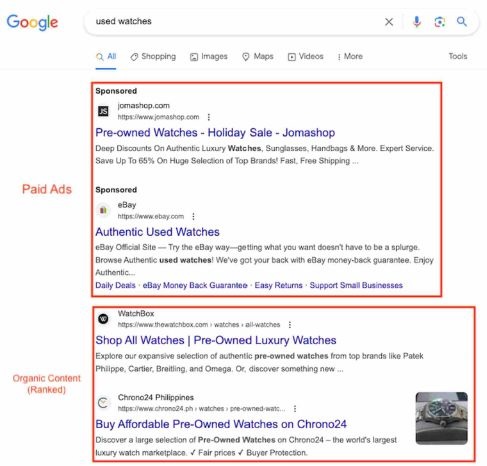This screenshot has height=466, width=487.
Task: Clear the search box with X
Action: coord(389,22)
